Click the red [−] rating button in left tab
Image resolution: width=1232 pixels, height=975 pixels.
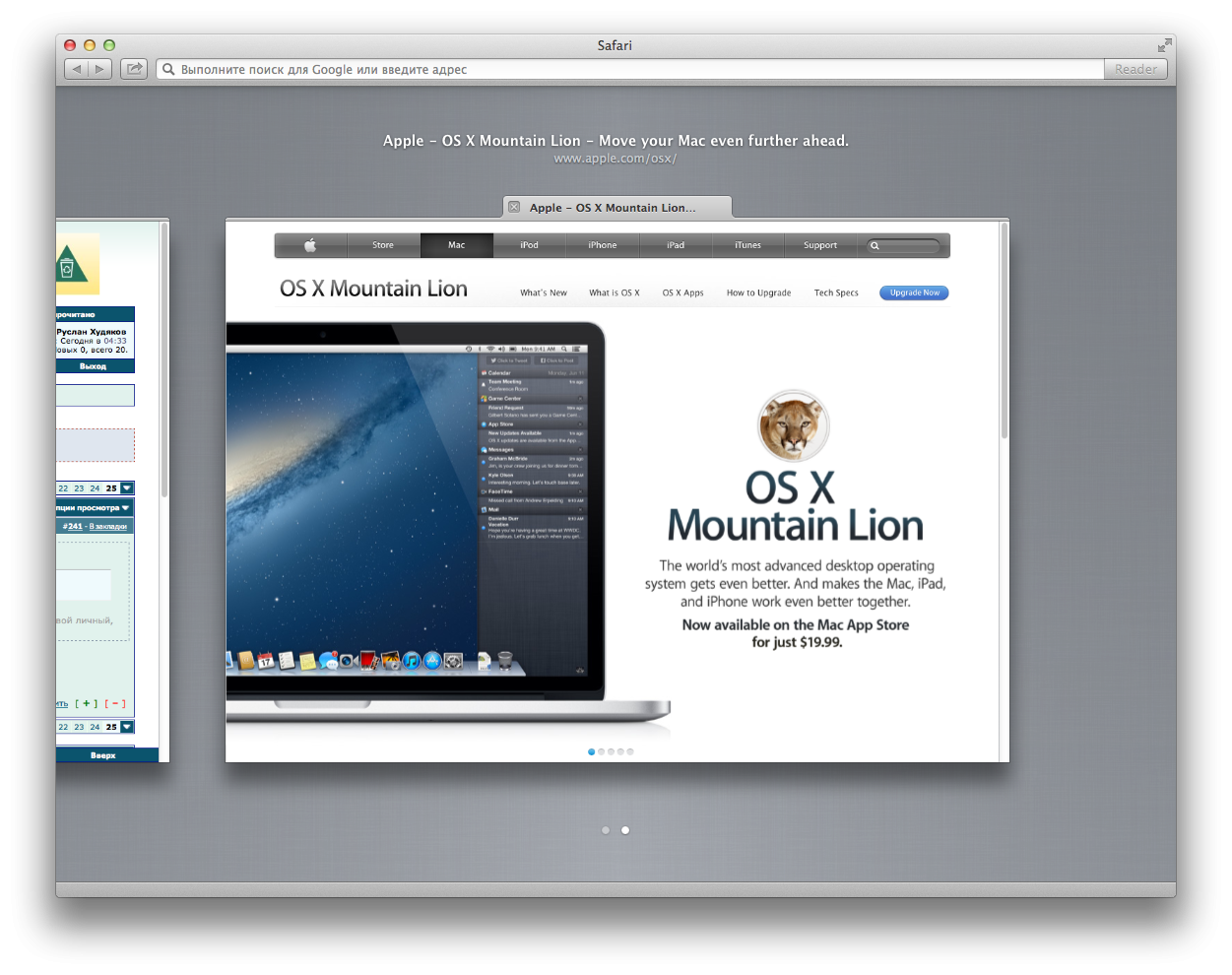[x=115, y=703]
